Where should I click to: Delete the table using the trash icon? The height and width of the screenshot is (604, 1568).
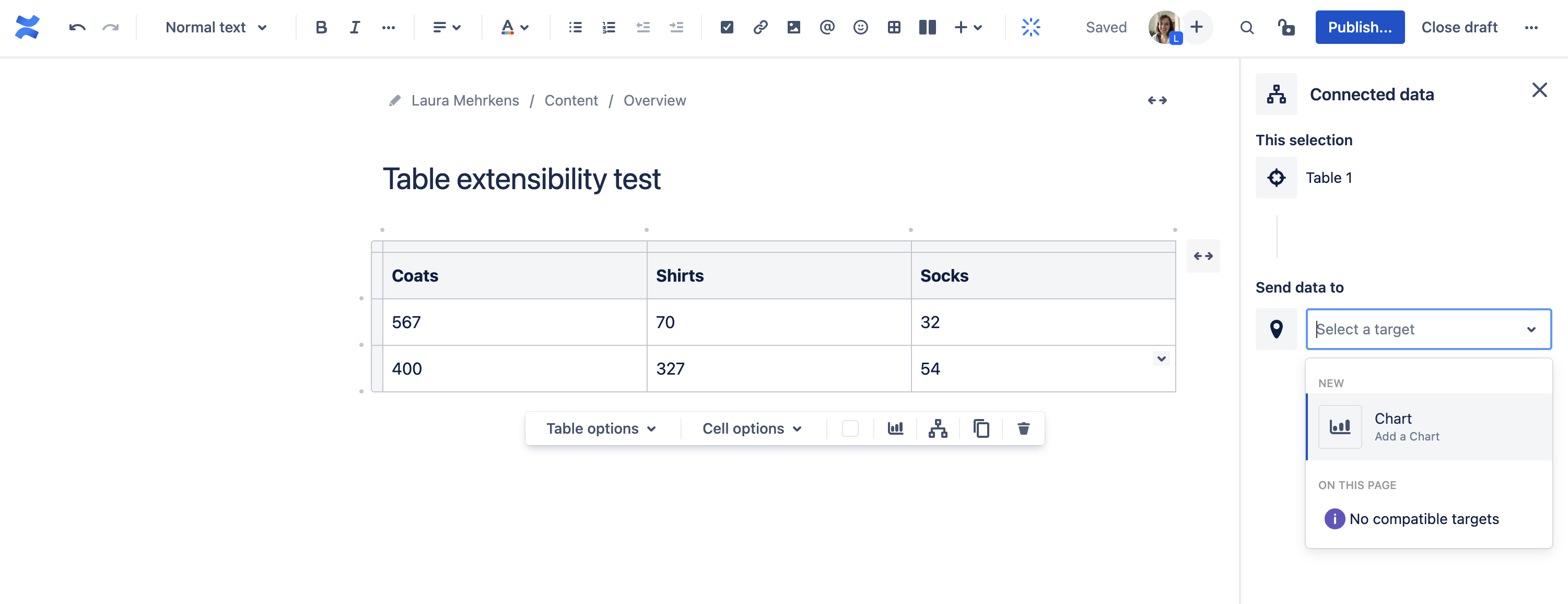tap(1023, 428)
